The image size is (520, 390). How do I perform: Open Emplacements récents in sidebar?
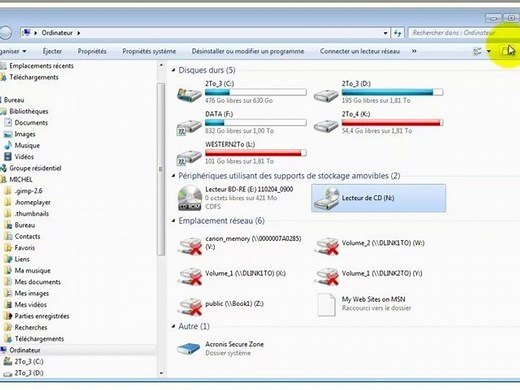tap(41, 66)
